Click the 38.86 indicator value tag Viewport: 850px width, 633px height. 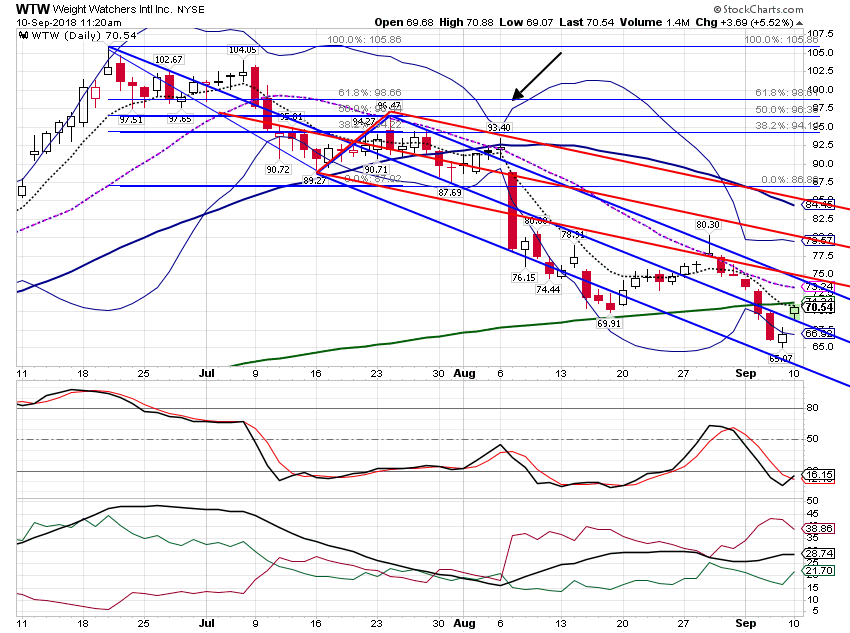[819, 528]
